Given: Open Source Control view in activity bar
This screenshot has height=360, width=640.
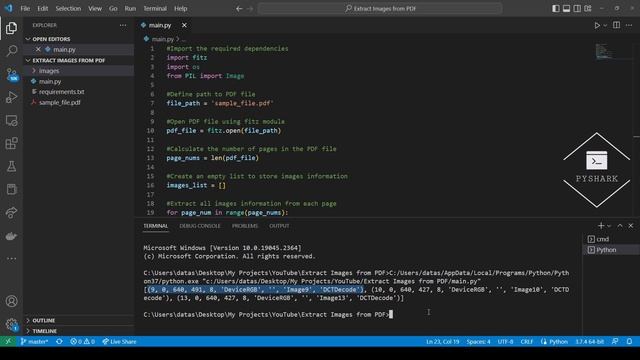Looking at the screenshot, I should pos(11,74).
